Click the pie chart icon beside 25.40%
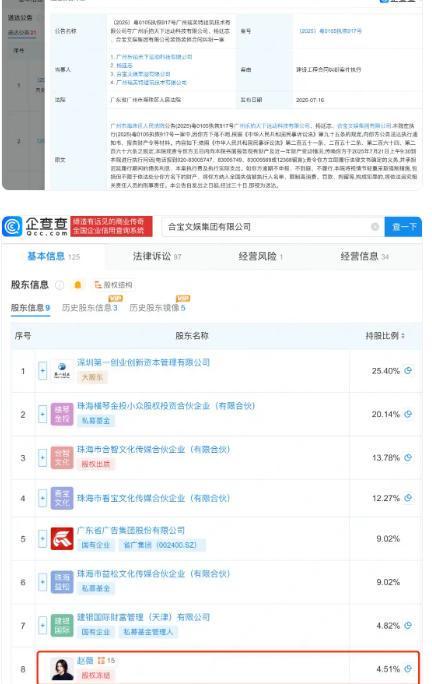 [408, 370]
